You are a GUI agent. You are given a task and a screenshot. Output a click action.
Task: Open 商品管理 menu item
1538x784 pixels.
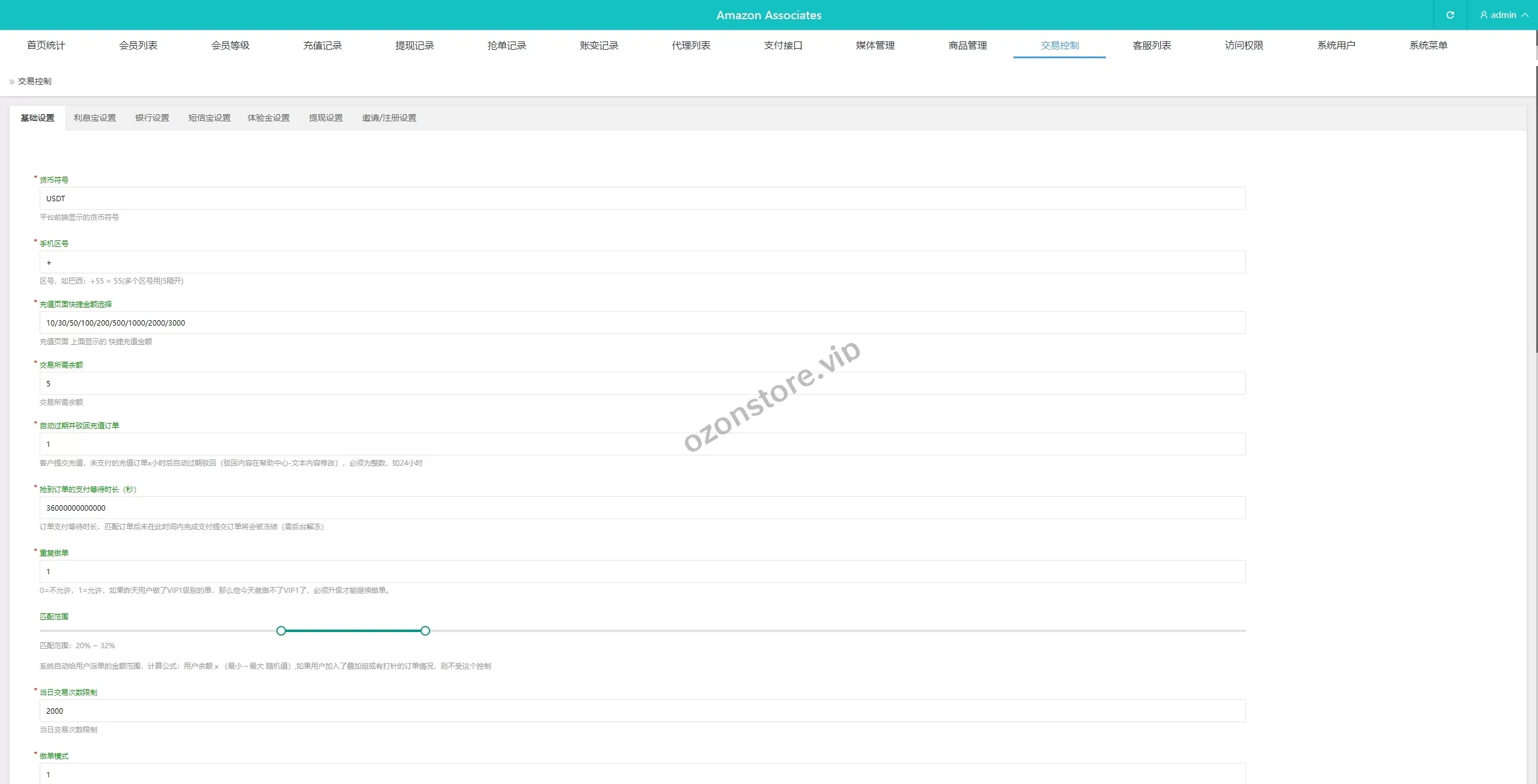click(x=967, y=46)
